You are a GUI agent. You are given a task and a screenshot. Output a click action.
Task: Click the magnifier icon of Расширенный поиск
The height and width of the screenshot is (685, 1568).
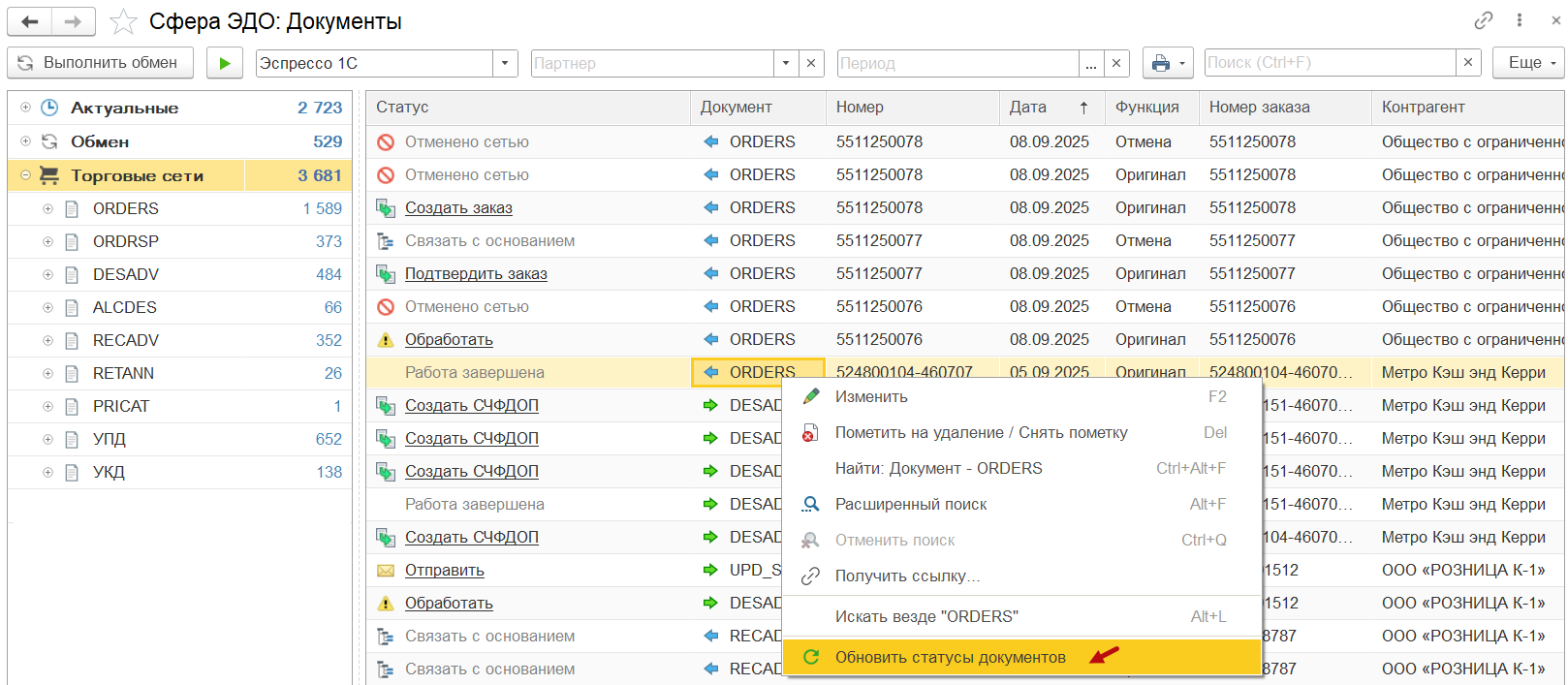pos(810,505)
